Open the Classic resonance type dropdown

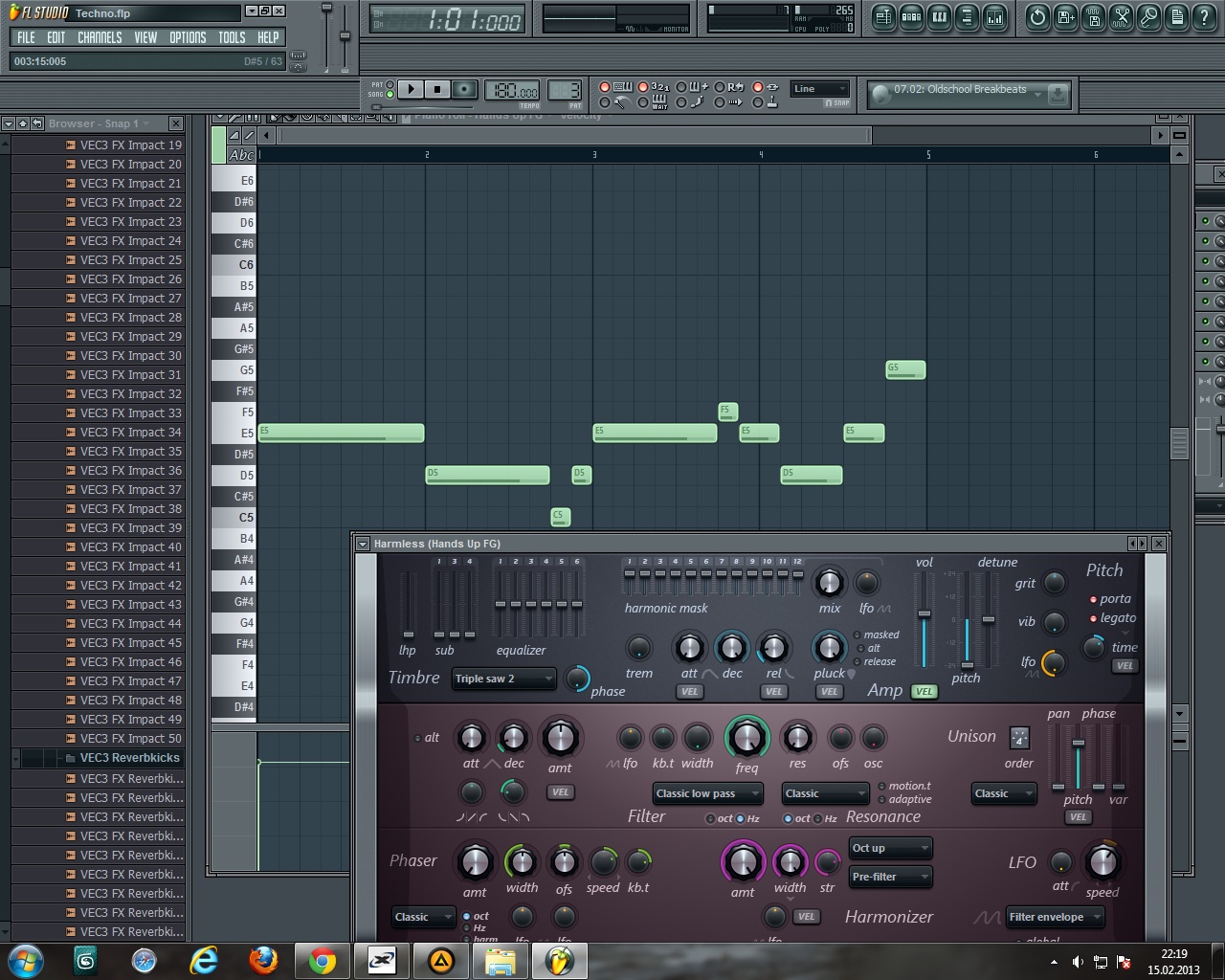(824, 793)
